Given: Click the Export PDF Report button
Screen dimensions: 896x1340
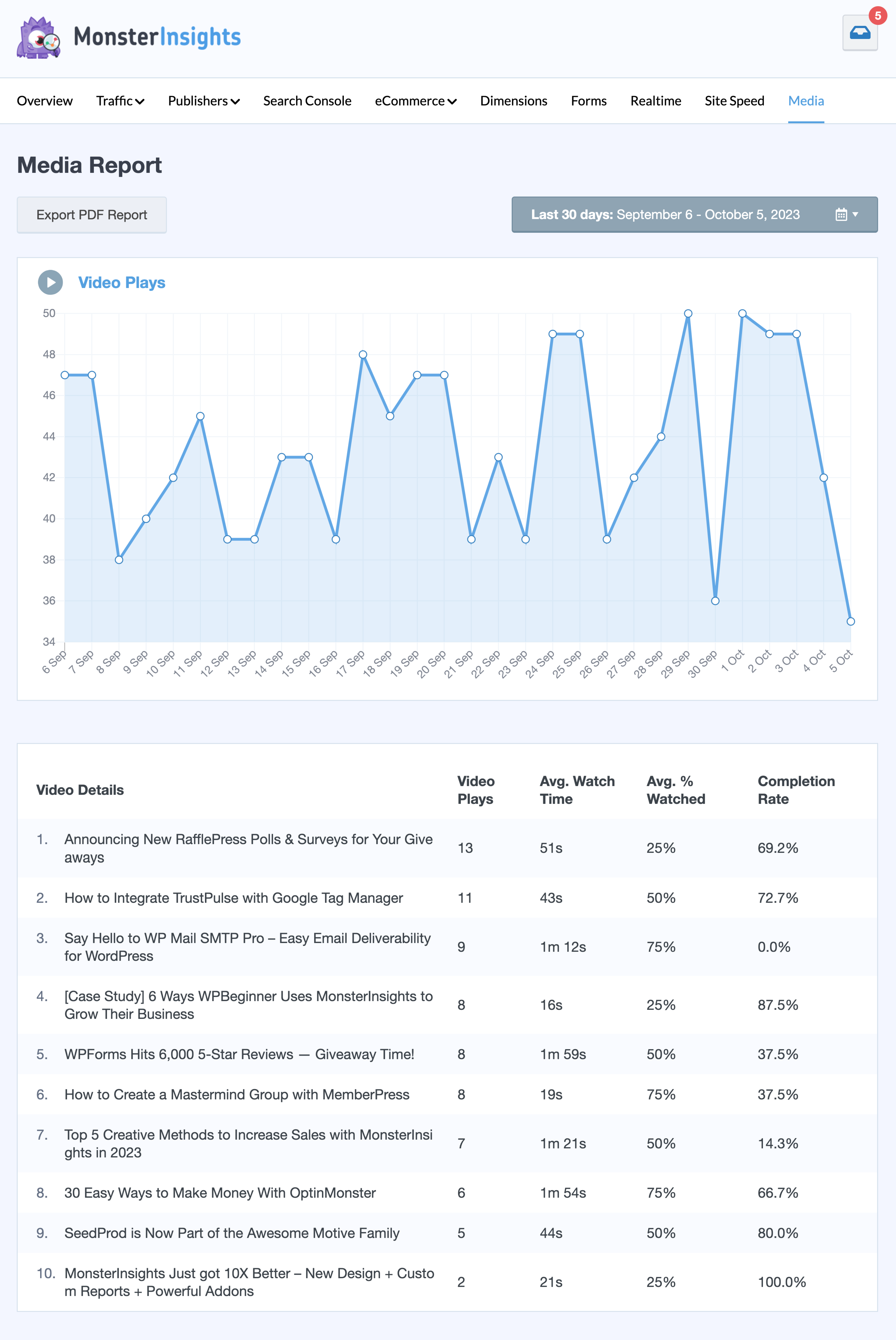Looking at the screenshot, I should (x=92, y=215).
